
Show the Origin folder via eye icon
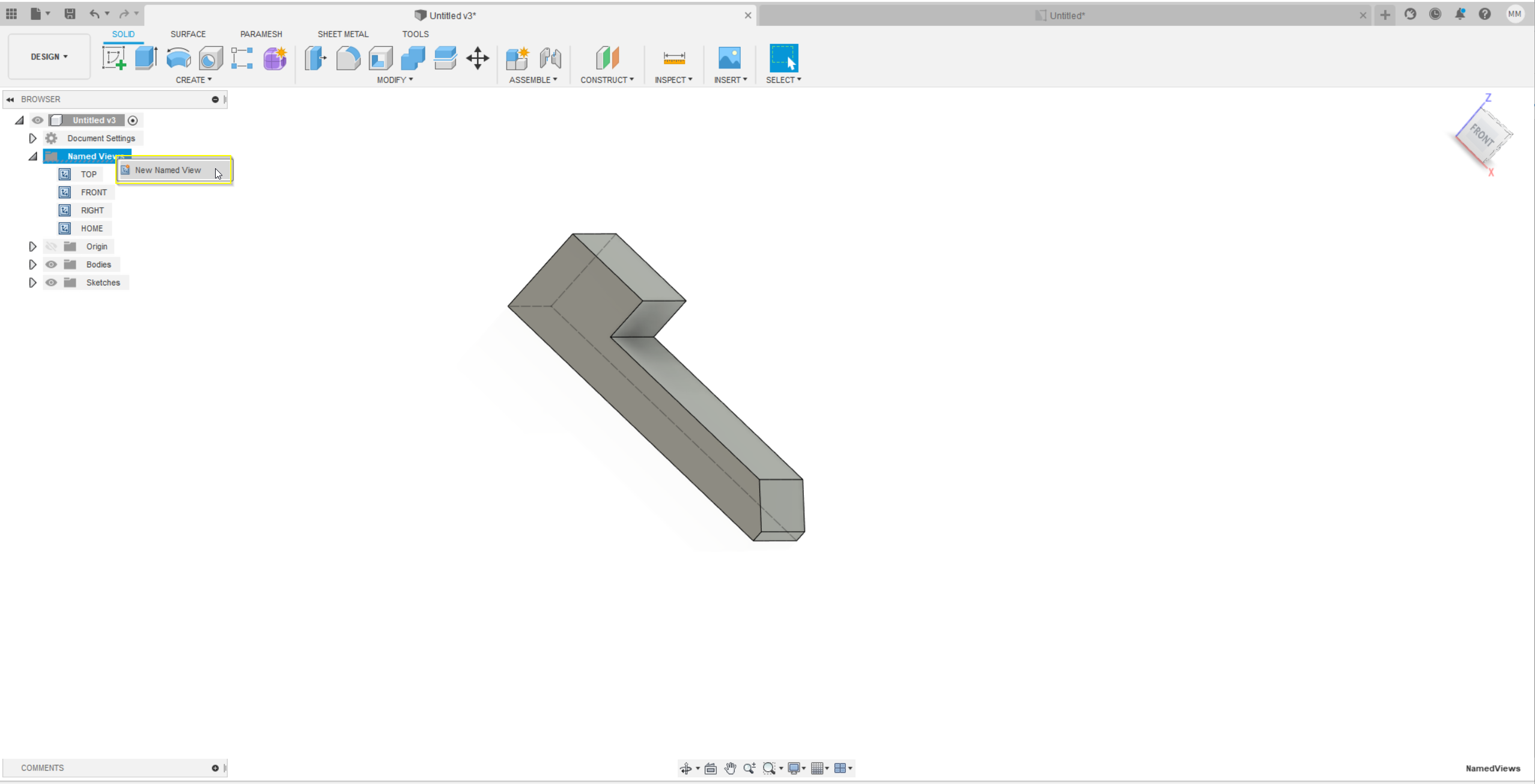[x=52, y=246]
